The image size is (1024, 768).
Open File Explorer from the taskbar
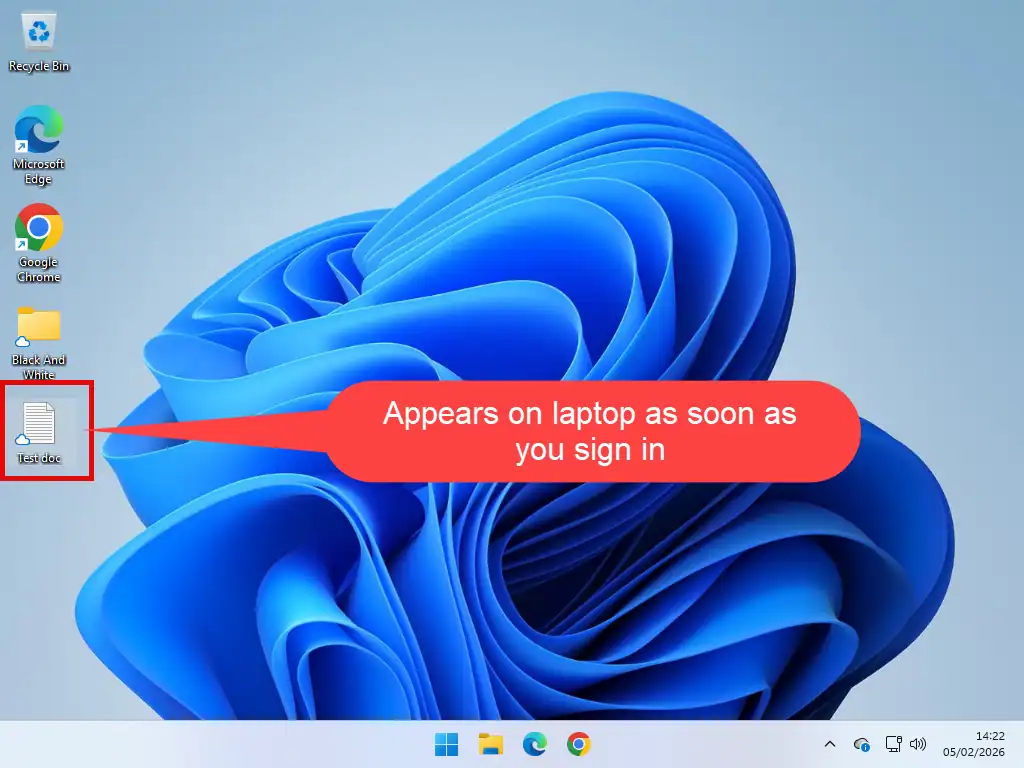(x=490, y=744)
